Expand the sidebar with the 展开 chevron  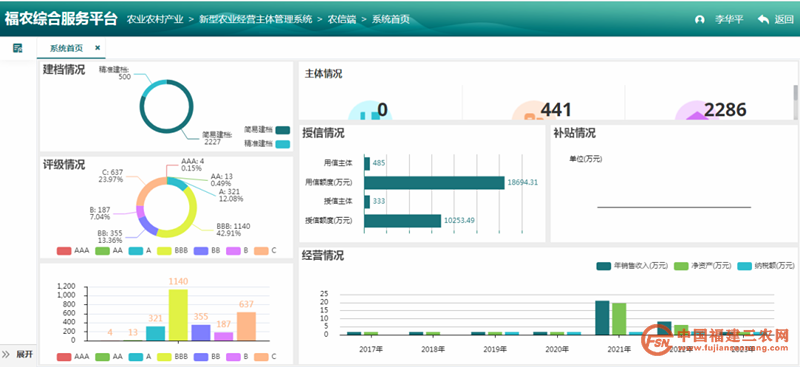pos(6,354)
